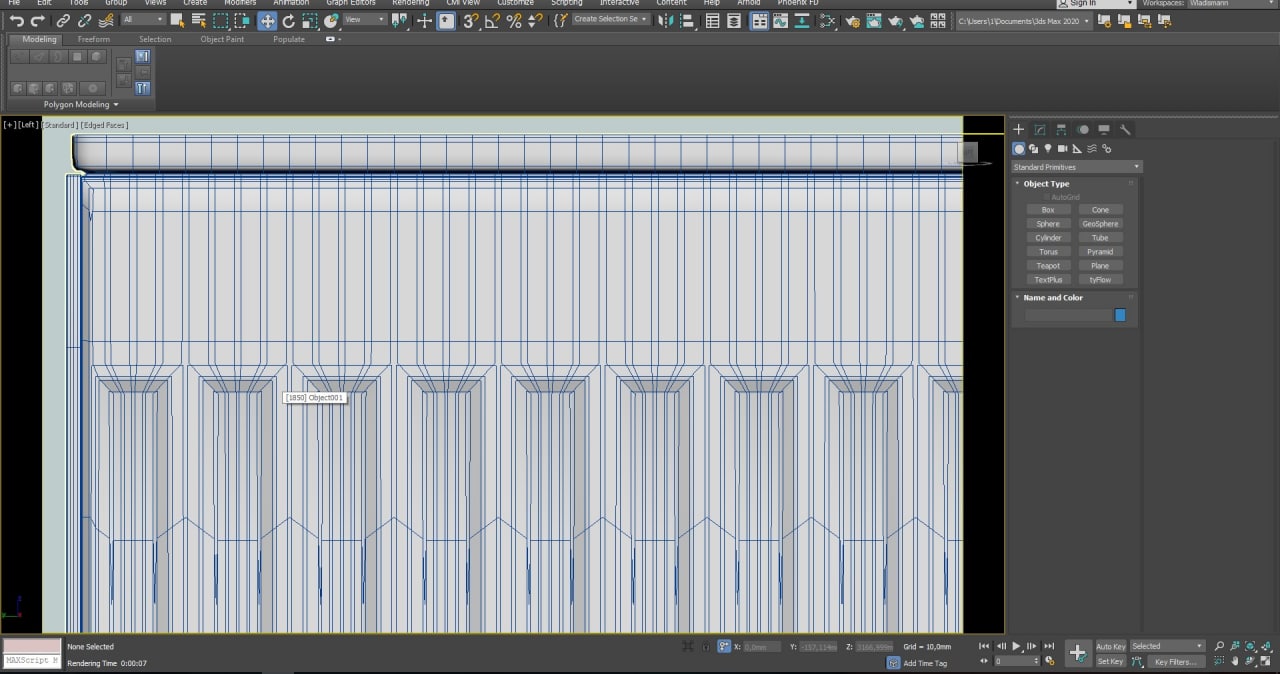Image resolution: width=1280 pixels, height=674 pixels.
Task: Open the Render Setup icon
Action: 853,21
